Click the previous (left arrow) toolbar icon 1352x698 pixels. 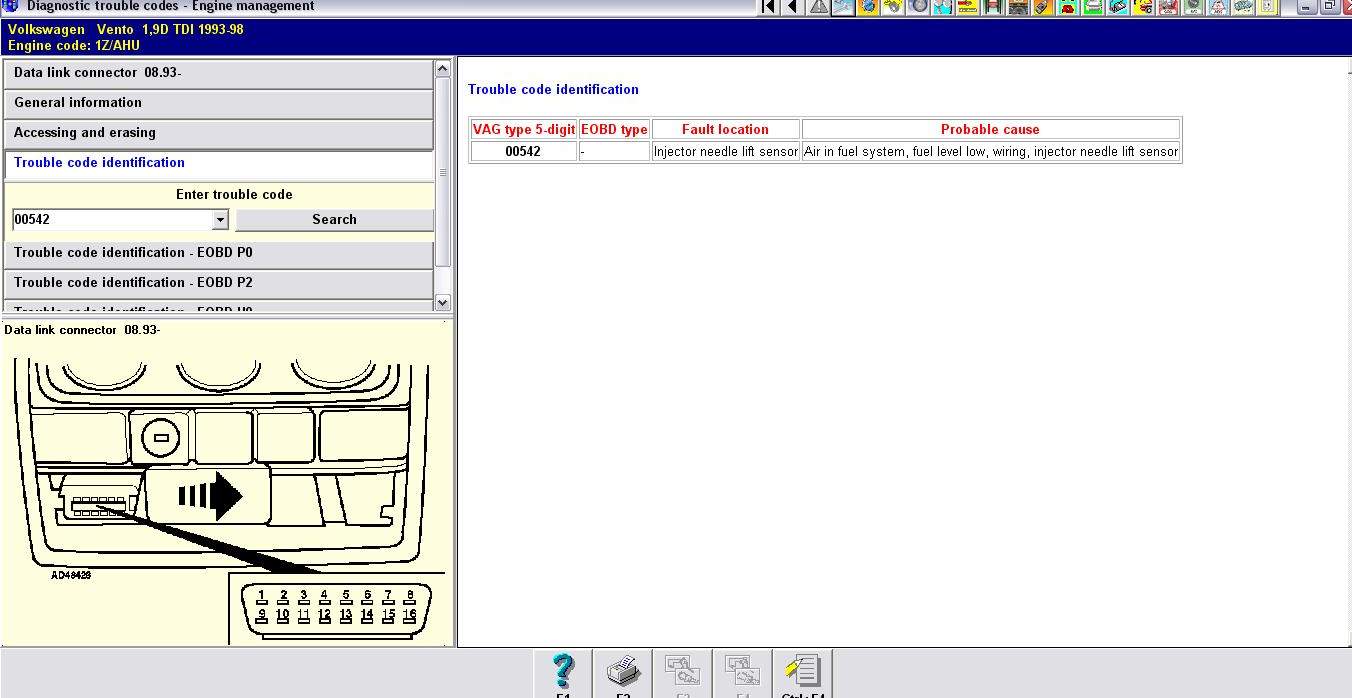pyautogui.click(x=793, y=7)
